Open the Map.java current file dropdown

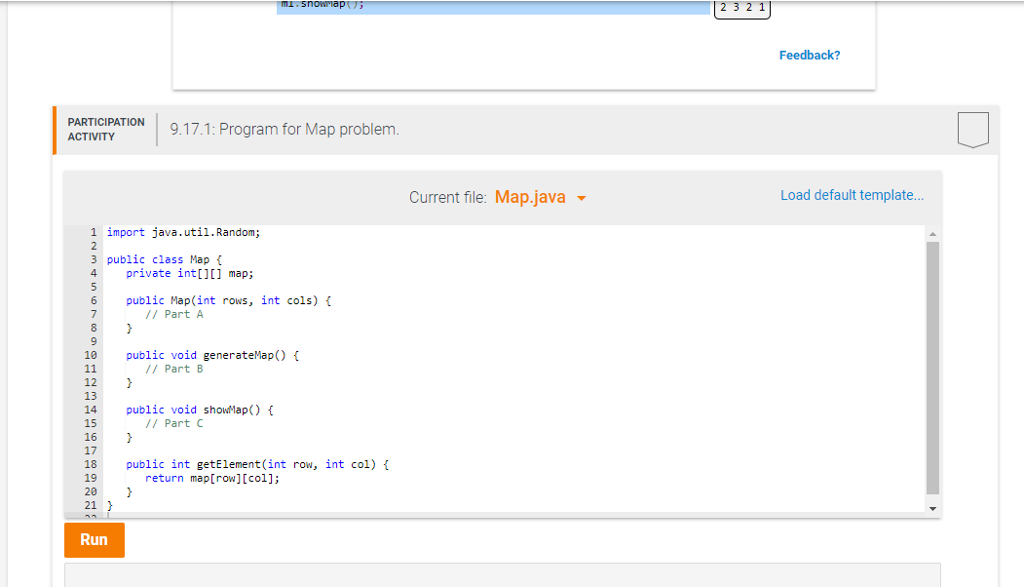tap(532, 196)
